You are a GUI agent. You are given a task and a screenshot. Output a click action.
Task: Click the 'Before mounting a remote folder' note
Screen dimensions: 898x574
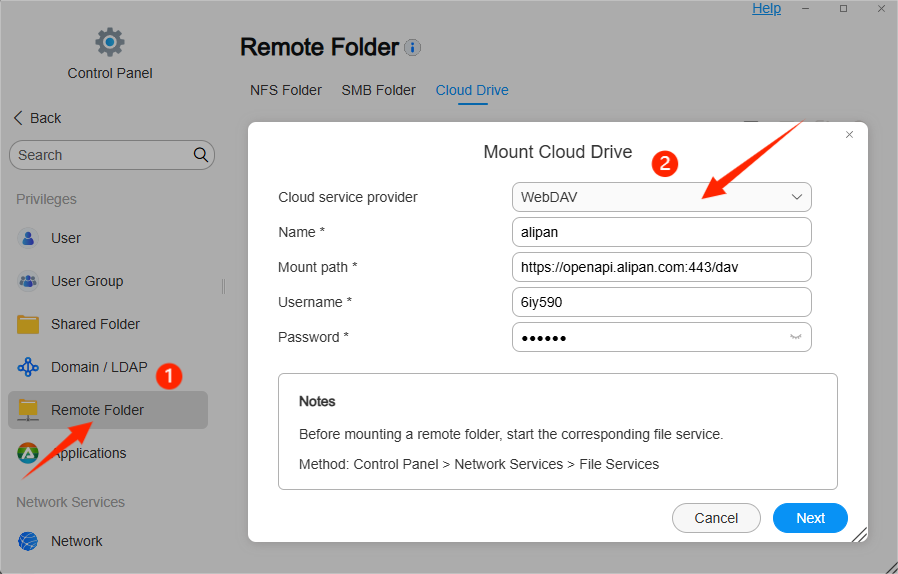click(x=511, y=434)
